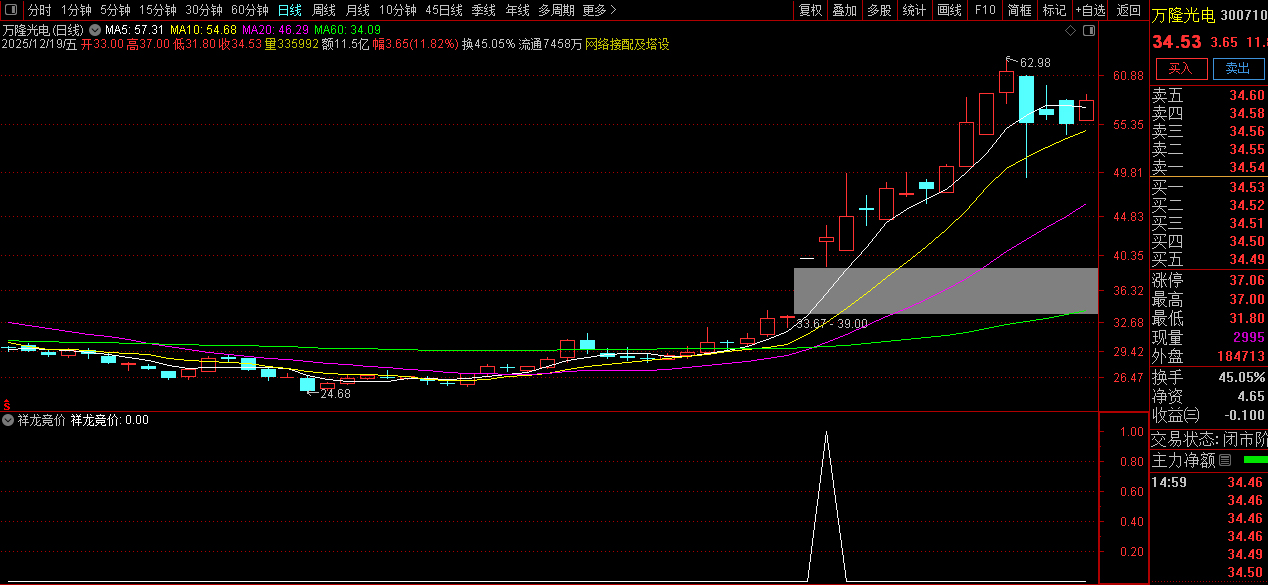Click 交易状态 status row
1268x585 pixels.
pos(1209,439)
